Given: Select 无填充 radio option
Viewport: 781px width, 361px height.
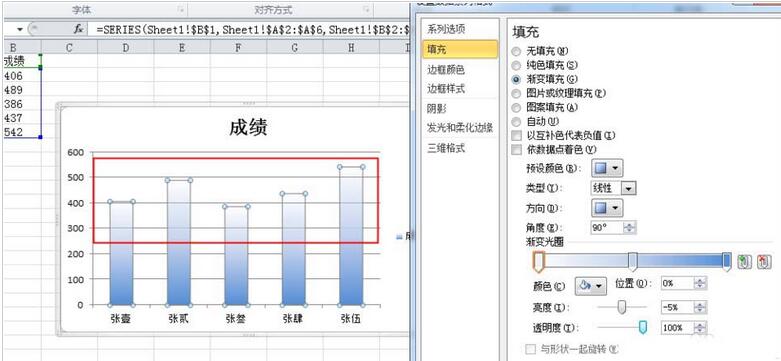Looking at the screenshot, I should click(x=516, y=51).
